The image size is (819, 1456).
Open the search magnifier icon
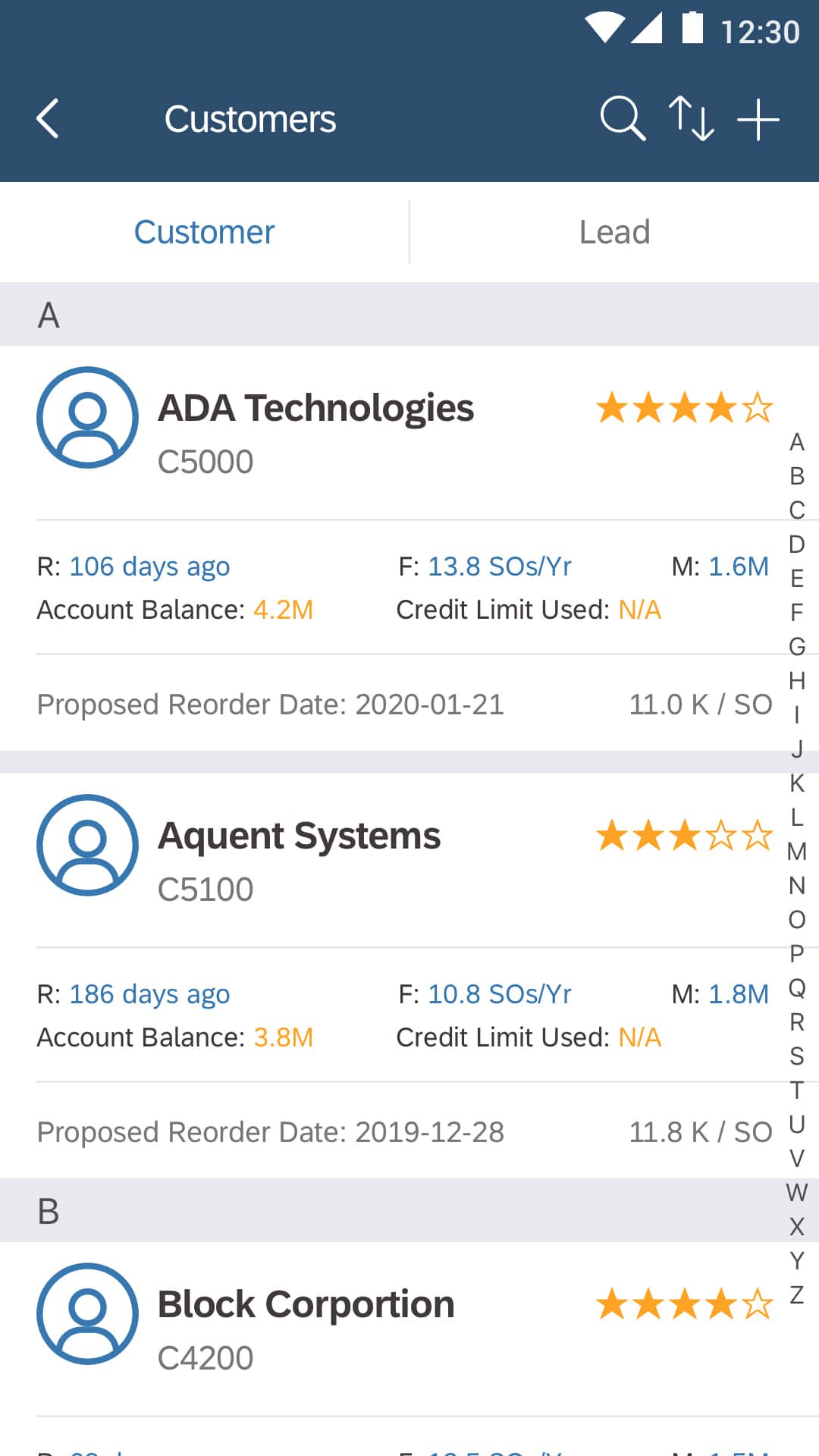(623, 118)
